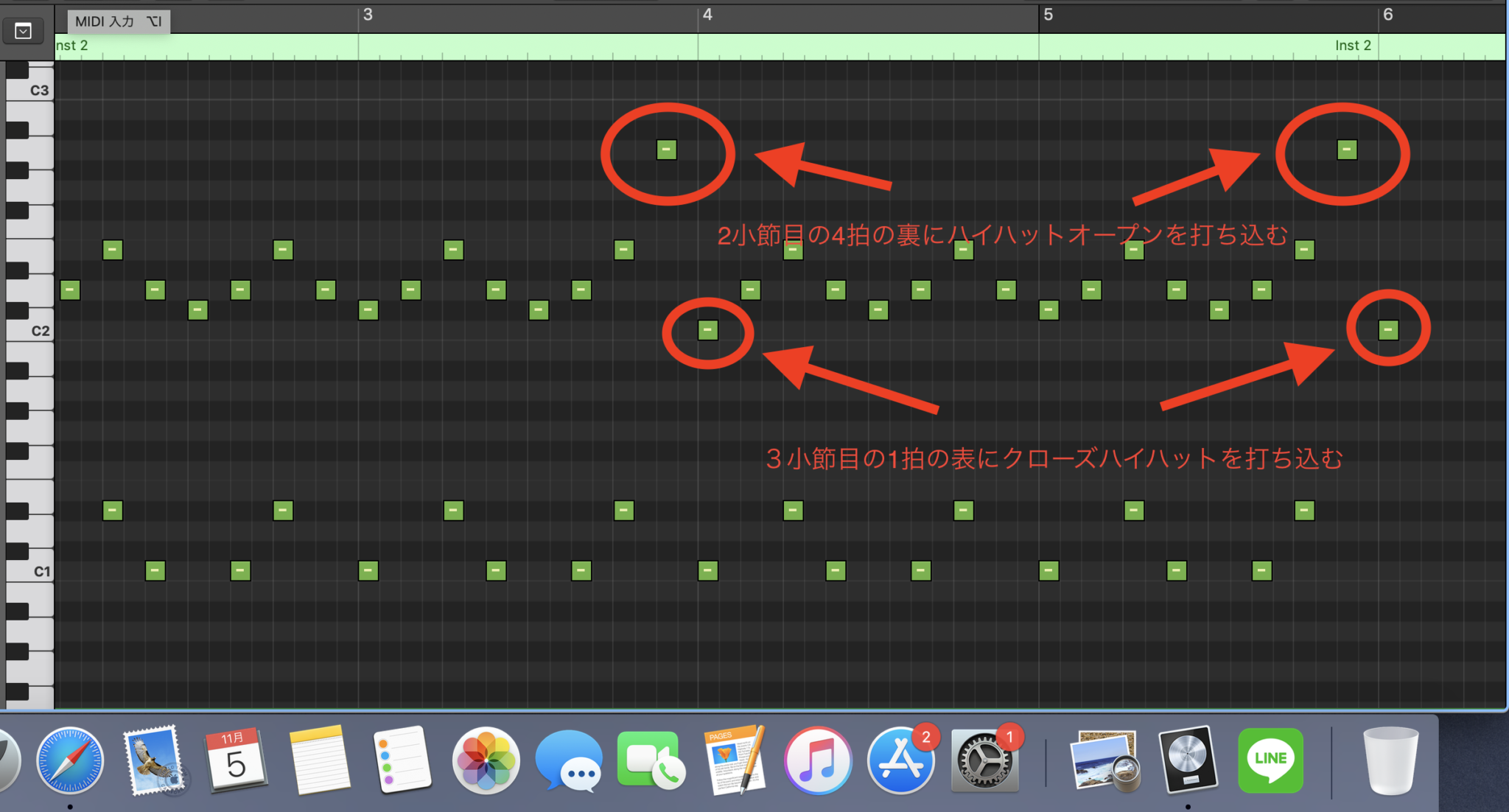
Task: Open iTunes music app in dock
Action: 818,760
